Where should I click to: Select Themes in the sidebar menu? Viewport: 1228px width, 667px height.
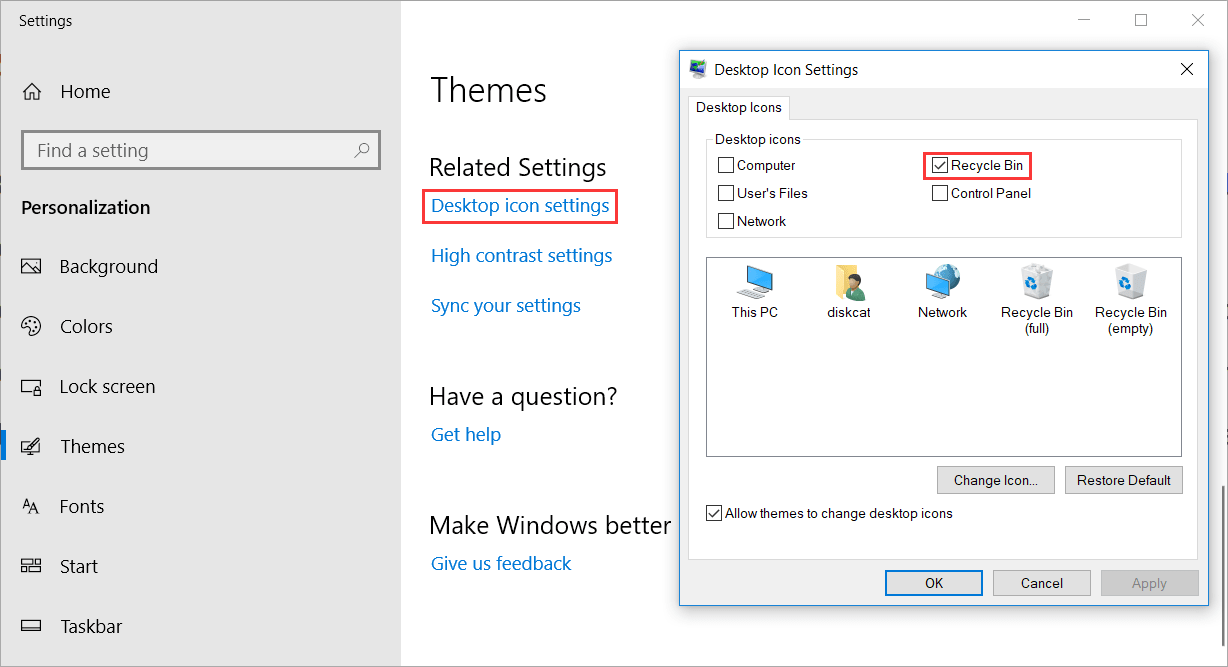(92, 446)
